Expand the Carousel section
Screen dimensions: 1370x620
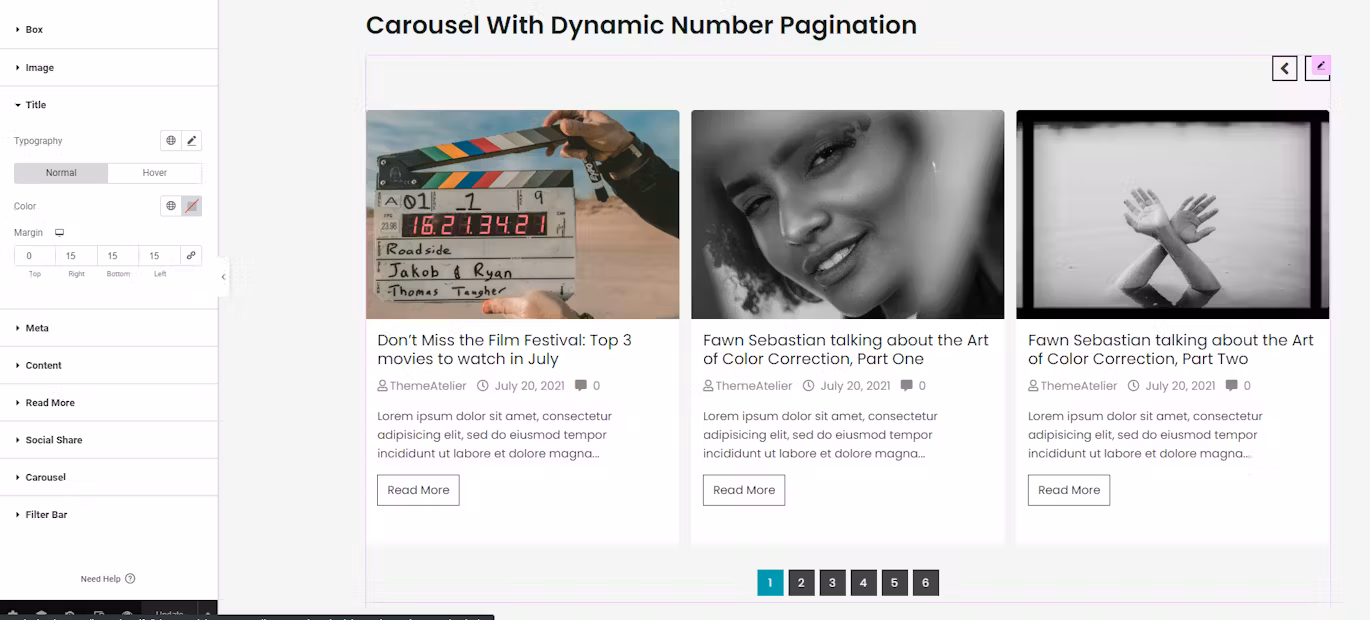click(x=109, y=477)
